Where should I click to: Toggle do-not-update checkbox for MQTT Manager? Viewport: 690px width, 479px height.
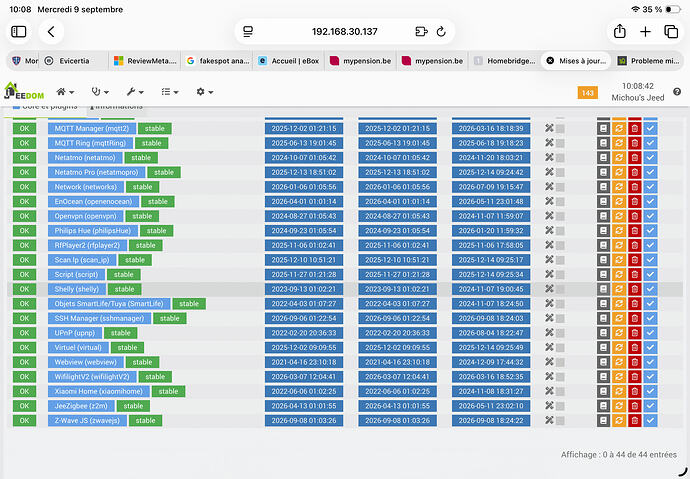click(x=560, y=128)
